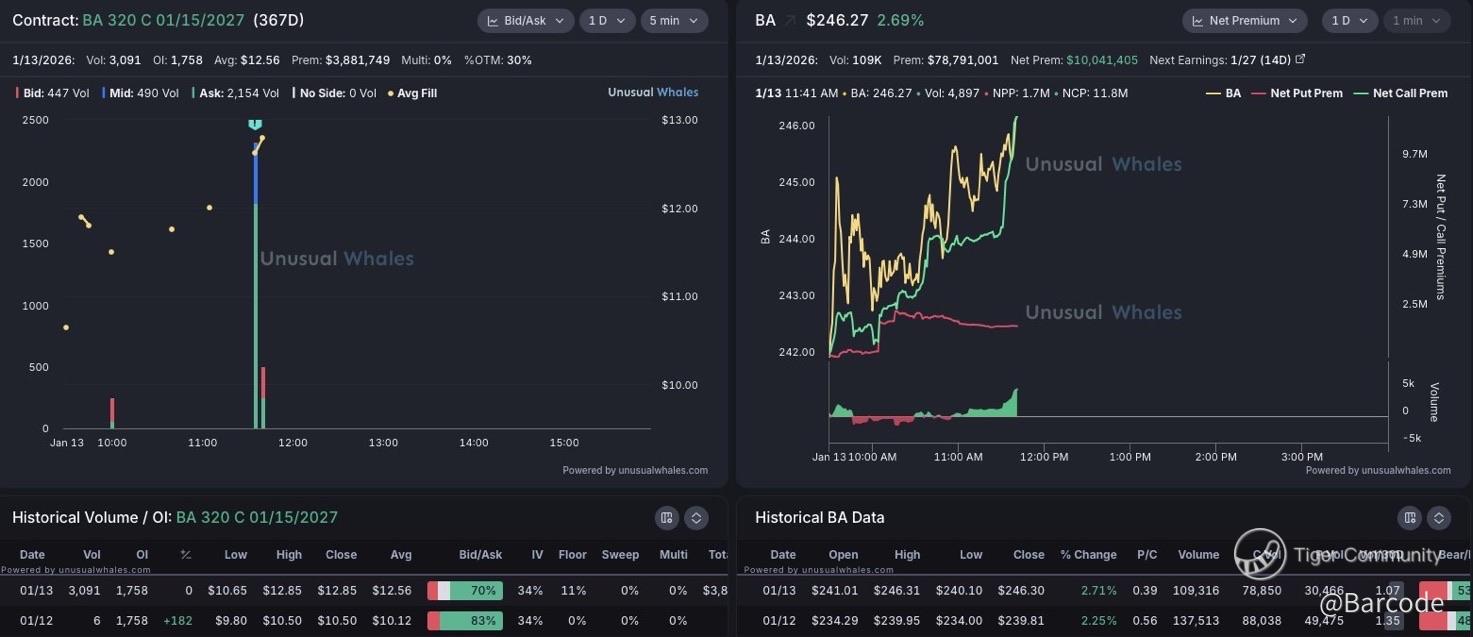This screenshot has height=637, width=1473.
Task: Toggle the Net Put Prem legend line
Action: [1297, 93]
